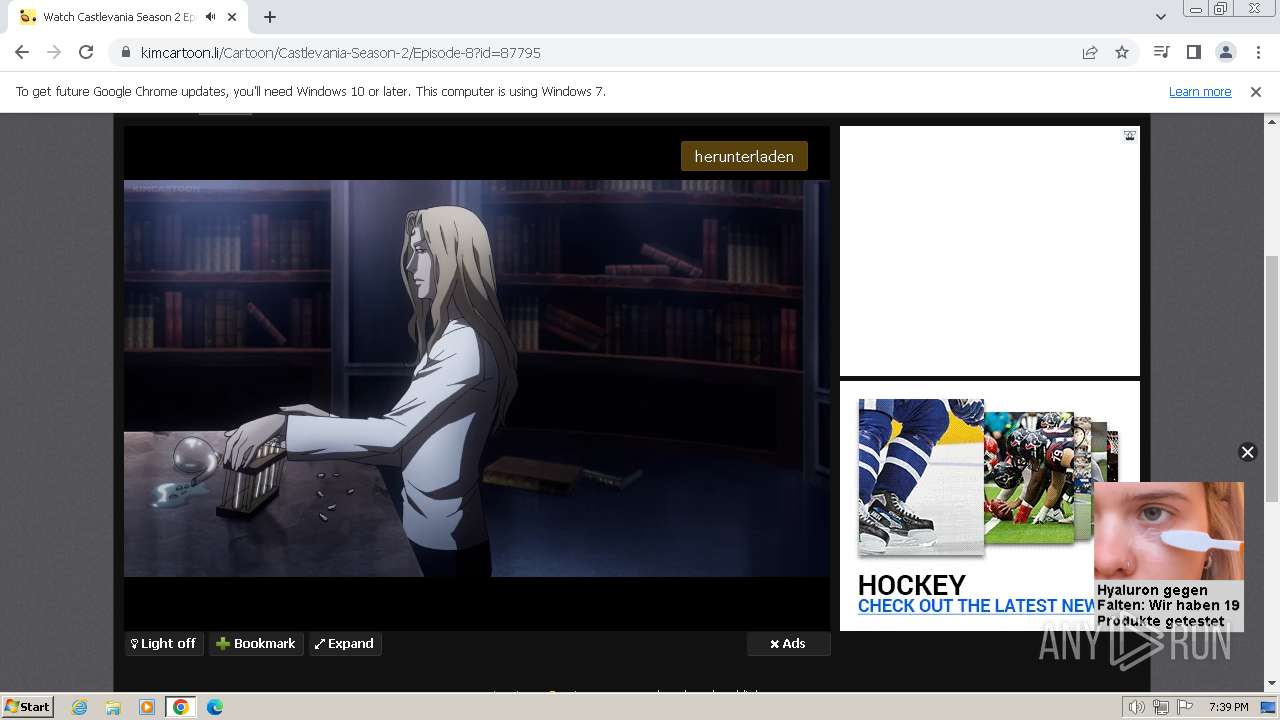The height and width of the screenshot is (720, 1280).
Task: Bookmark this tab star icon
Action: (1122, 52)
